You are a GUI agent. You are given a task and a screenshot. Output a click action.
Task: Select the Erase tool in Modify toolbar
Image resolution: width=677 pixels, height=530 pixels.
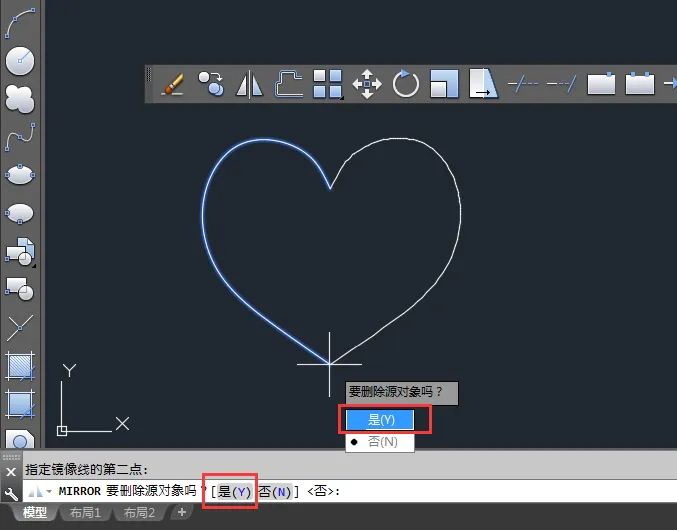click(x=172, y=84)
